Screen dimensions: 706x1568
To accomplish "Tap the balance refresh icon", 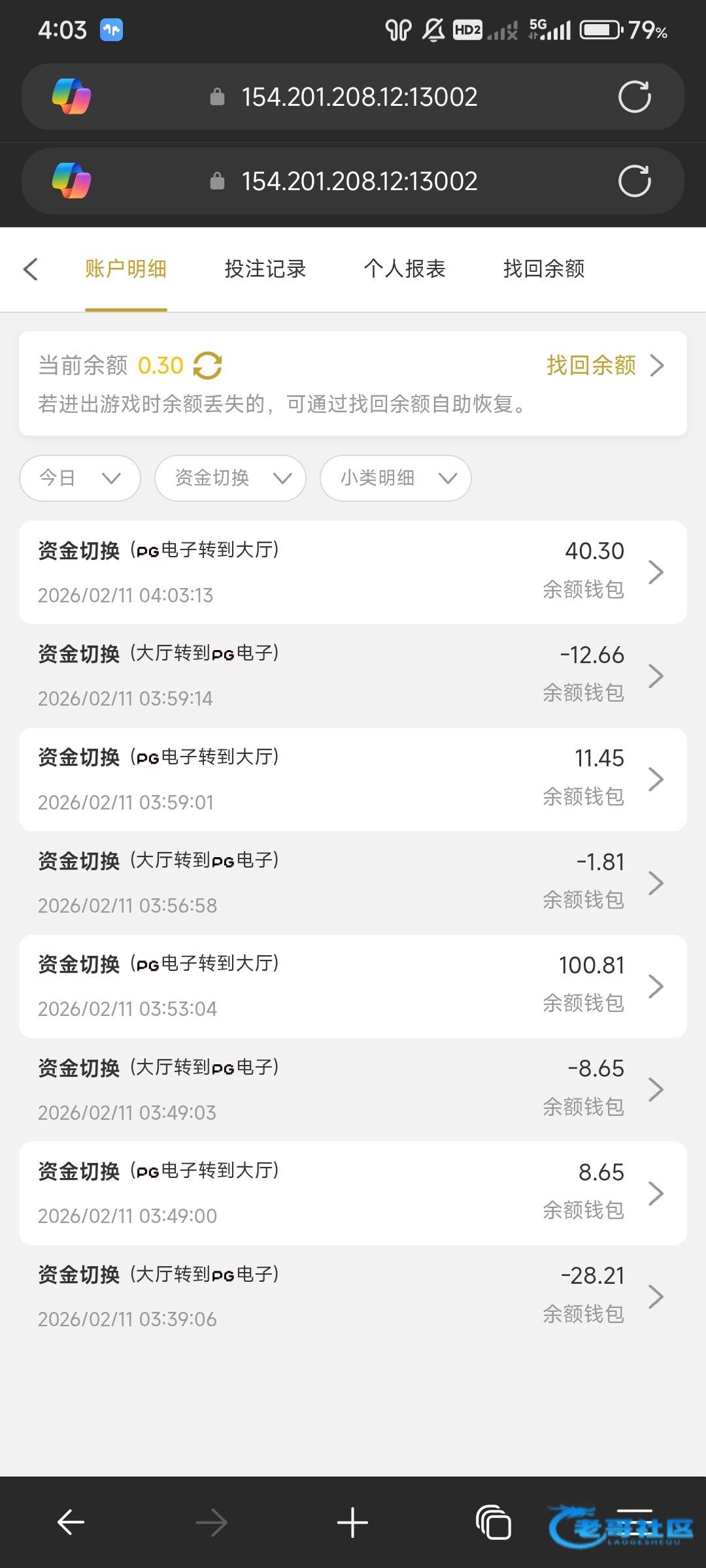I will tap(207, 365).
